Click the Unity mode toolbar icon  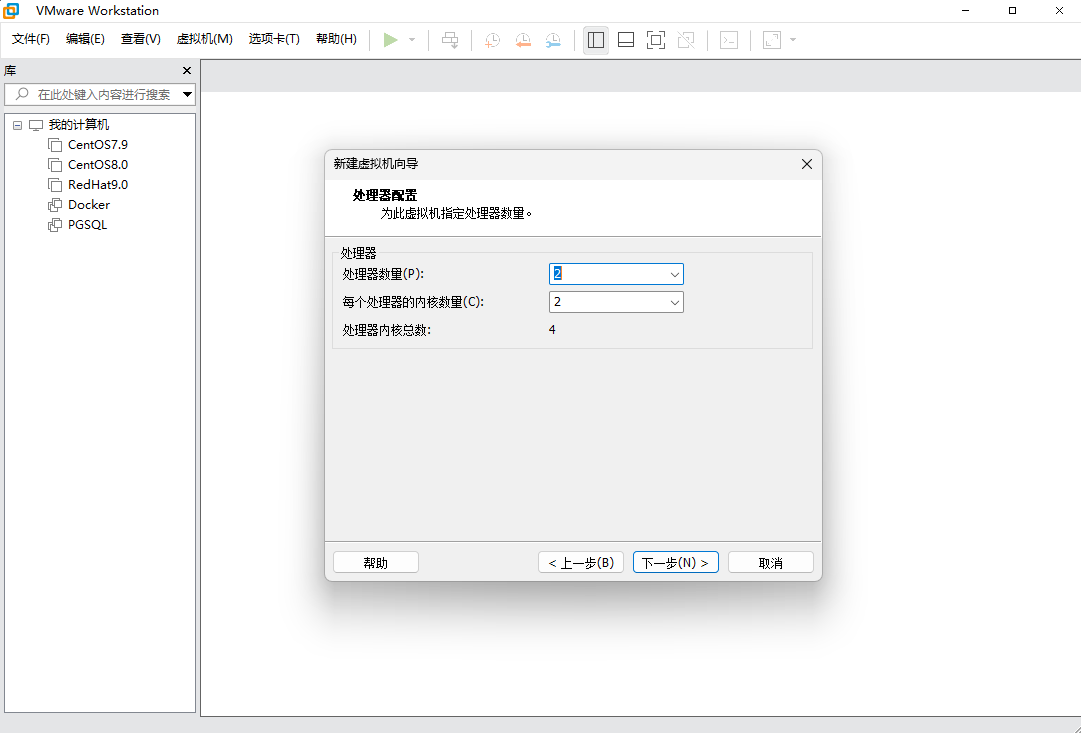tap(686, 40)
